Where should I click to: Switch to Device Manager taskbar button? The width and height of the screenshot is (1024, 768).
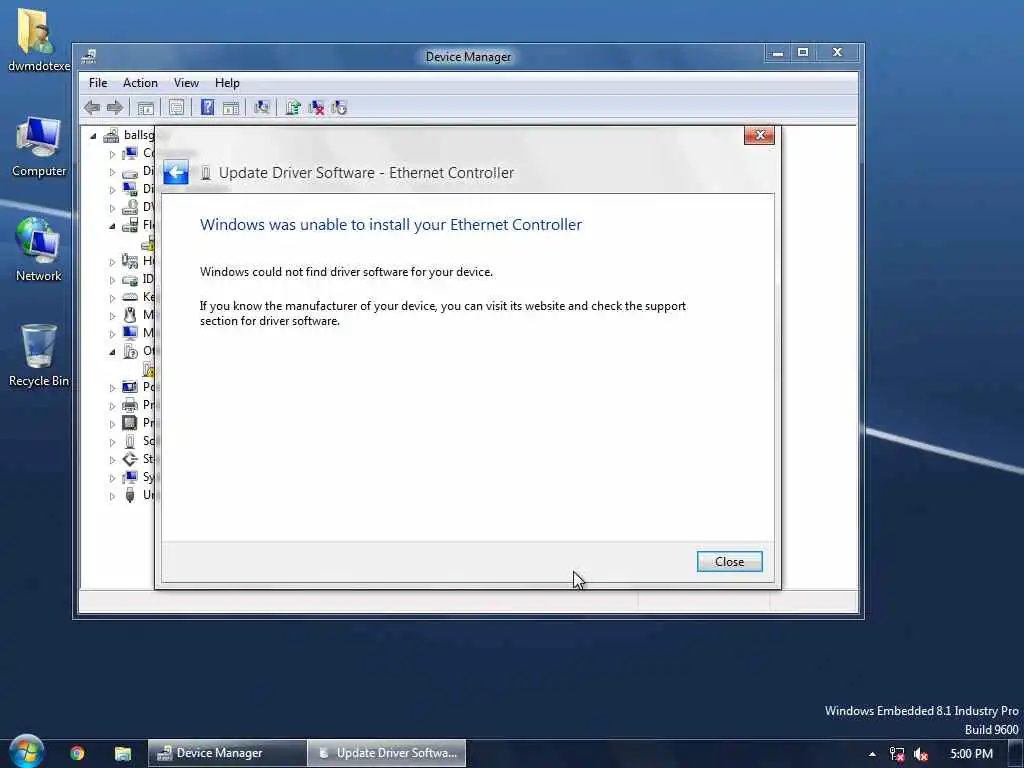click(227, 753)
